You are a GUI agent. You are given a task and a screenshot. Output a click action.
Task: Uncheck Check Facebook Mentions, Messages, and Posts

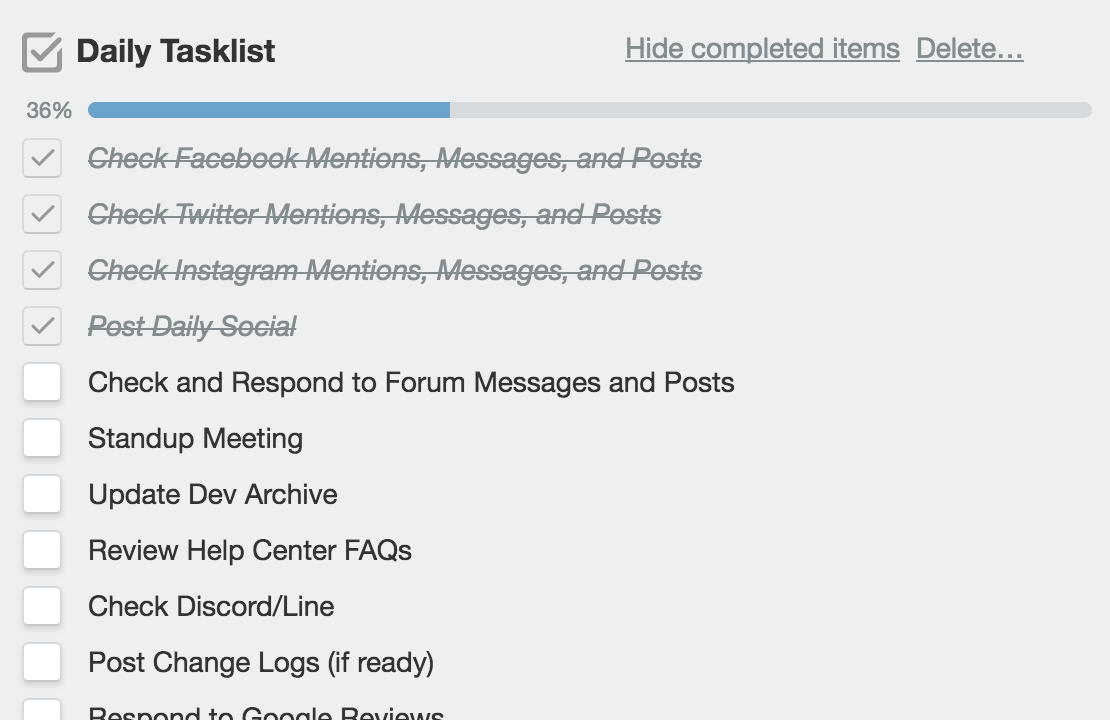tap(42, 158)
